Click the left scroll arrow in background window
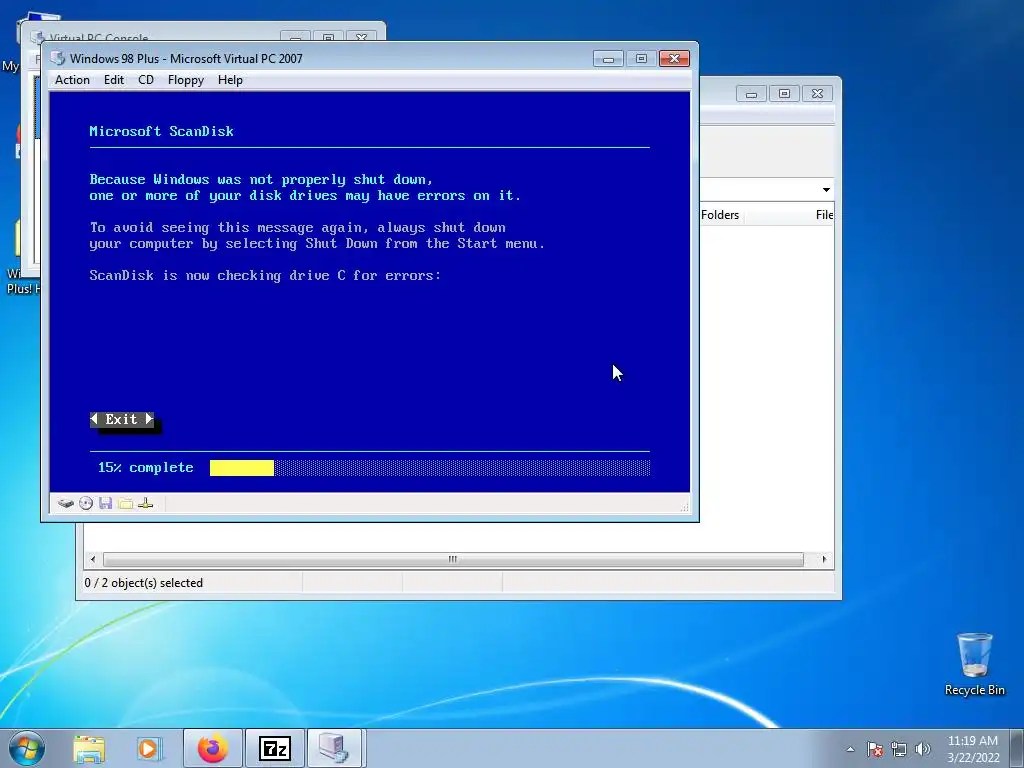 click(x=93, y=559)
